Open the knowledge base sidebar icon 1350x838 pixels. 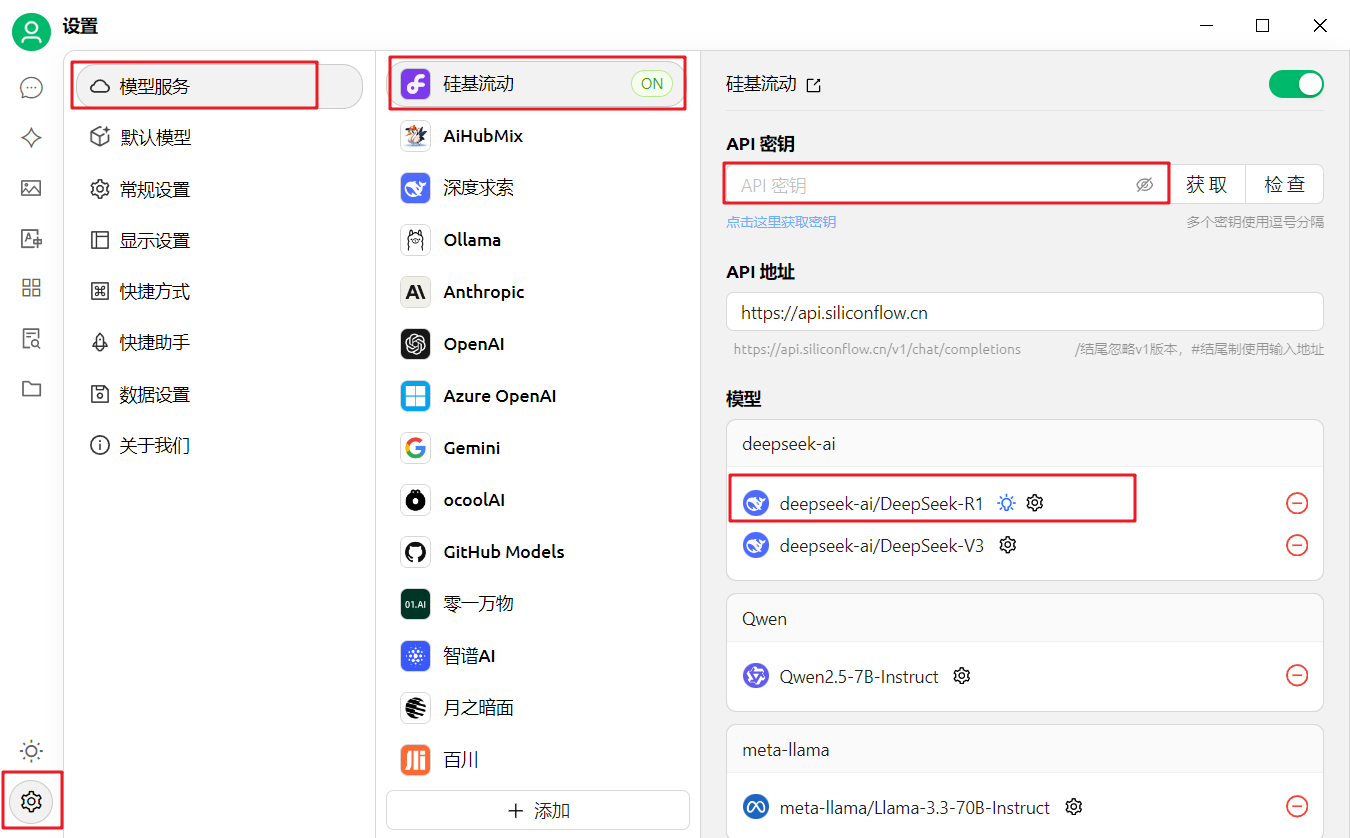pyautogui.click(x=31, y=338)
